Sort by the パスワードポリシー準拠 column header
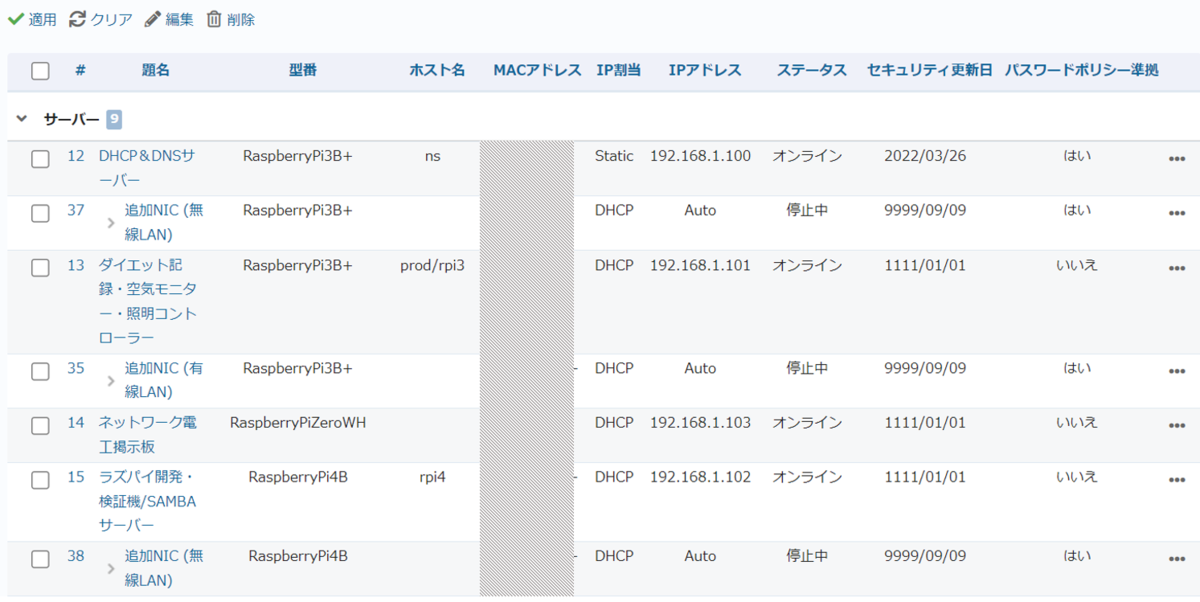The image size is (1200, 602). pos(1081,70)
